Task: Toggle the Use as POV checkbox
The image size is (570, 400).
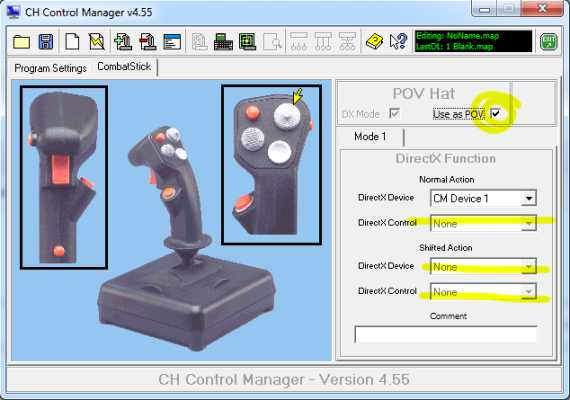Action: (495, 113)
